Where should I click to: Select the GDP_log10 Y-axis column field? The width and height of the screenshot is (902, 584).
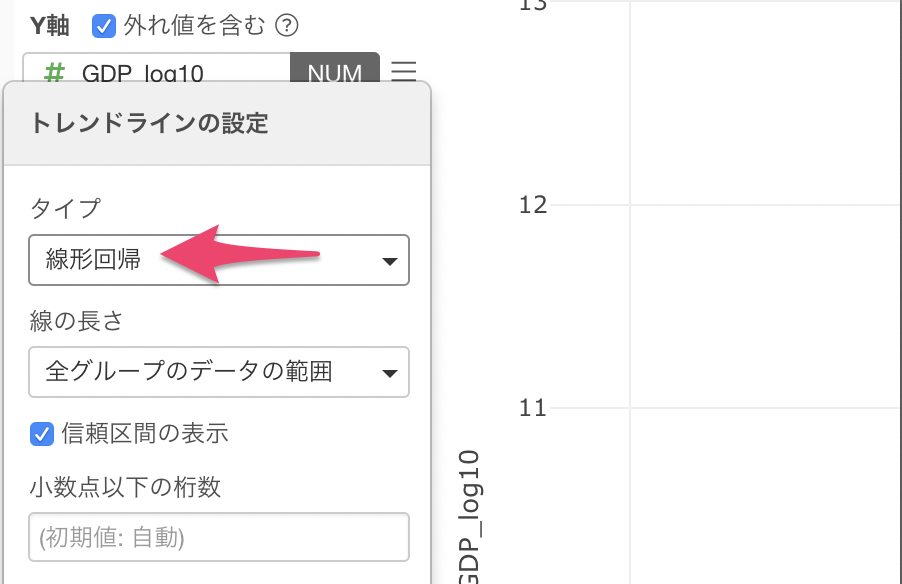click(x=156, y=68)
